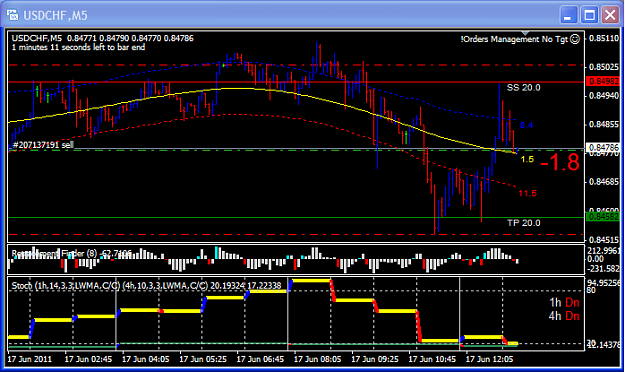Click the current price 0.84786 tag
This screenshot has height=372, width=625.
[x=604, y=148]
